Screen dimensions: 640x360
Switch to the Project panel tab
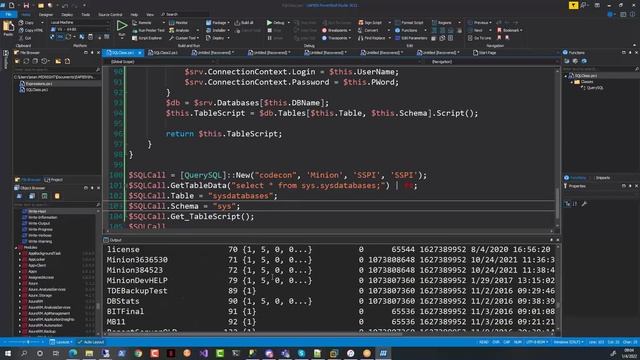point(53,180)
